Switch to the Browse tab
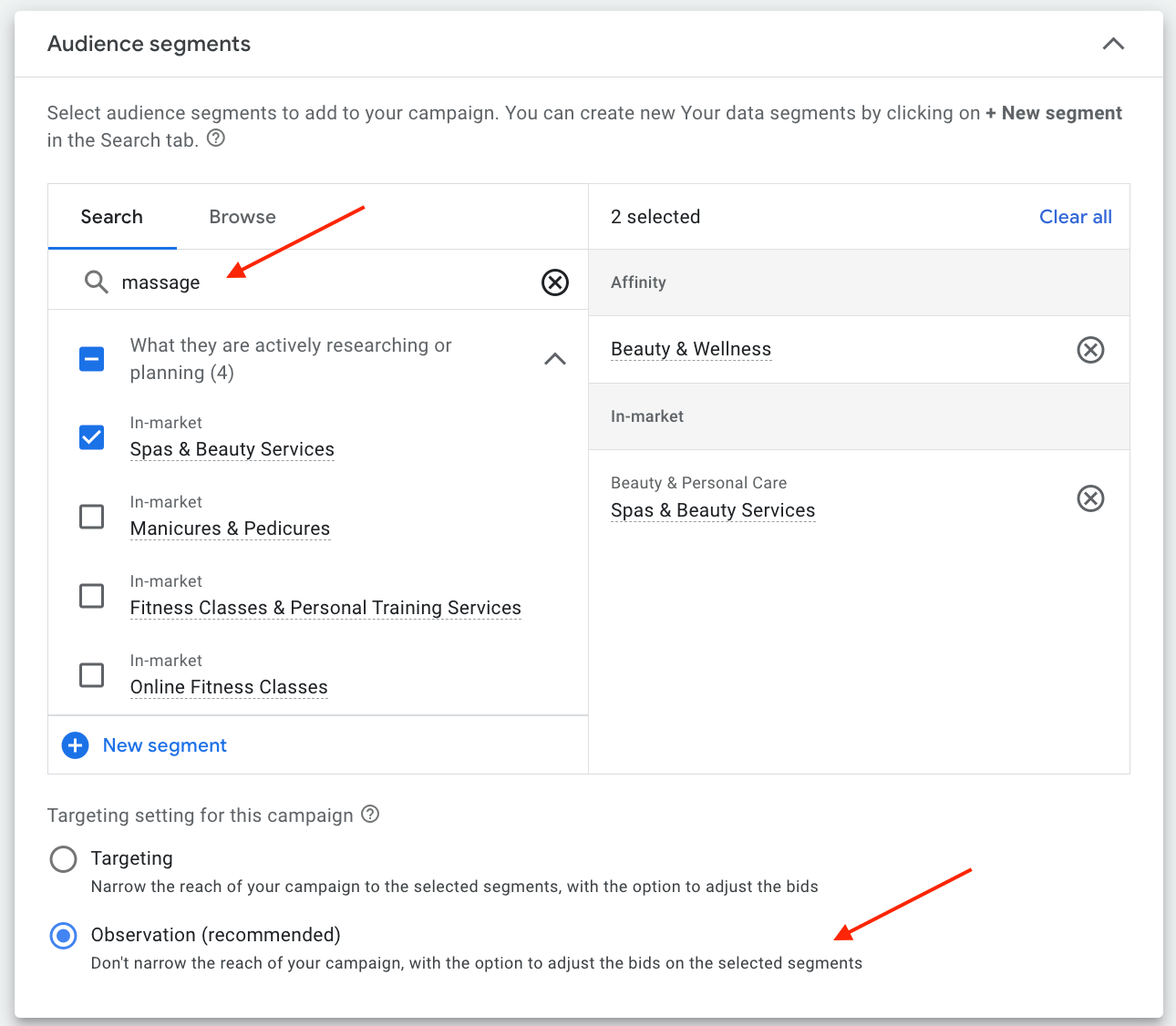 pyautogui.click(x=242, y=217)
